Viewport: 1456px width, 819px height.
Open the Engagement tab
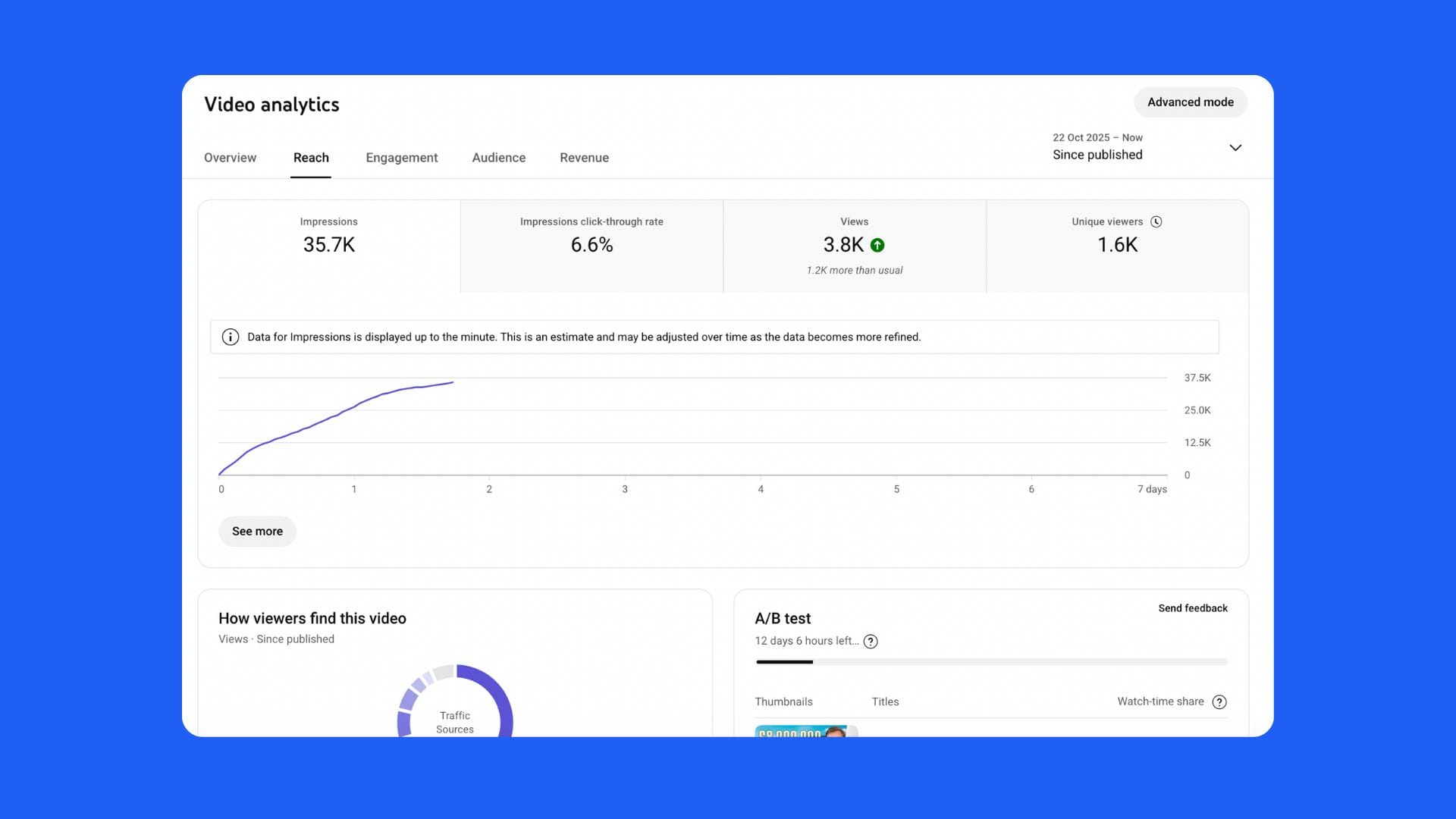point(401,158)
